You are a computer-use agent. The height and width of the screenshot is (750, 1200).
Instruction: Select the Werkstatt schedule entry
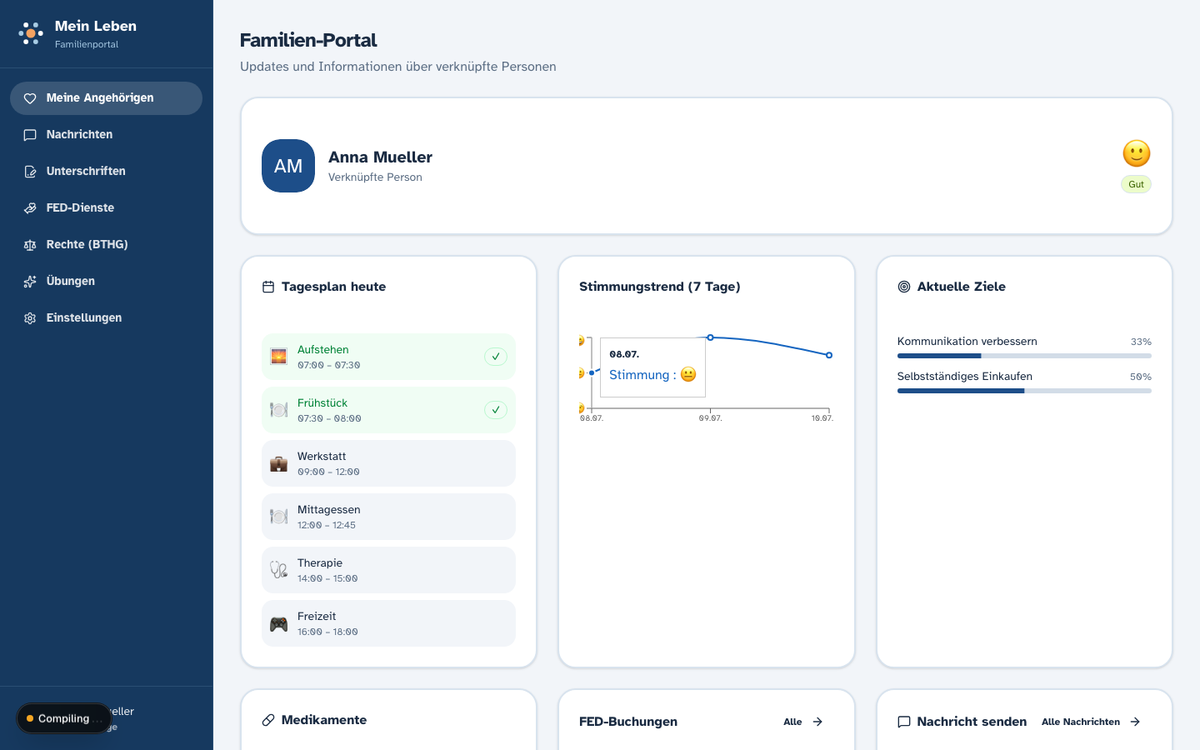(x=389, y=463)
